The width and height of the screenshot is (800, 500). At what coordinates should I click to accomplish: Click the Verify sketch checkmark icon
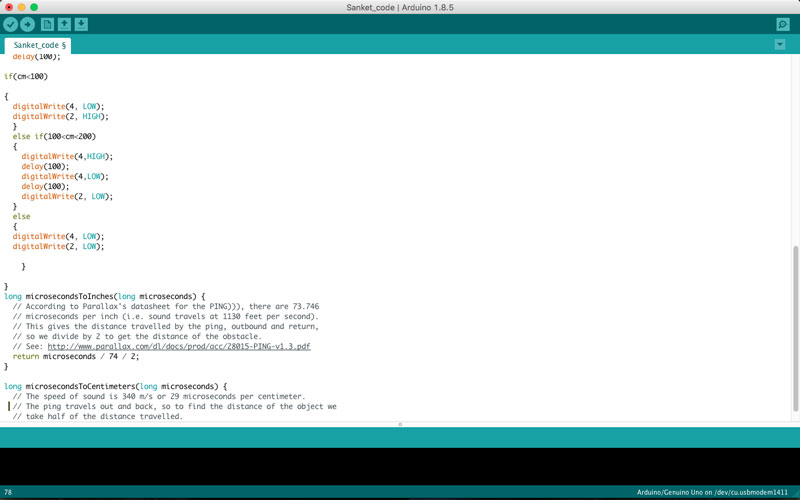coord(11,24)
